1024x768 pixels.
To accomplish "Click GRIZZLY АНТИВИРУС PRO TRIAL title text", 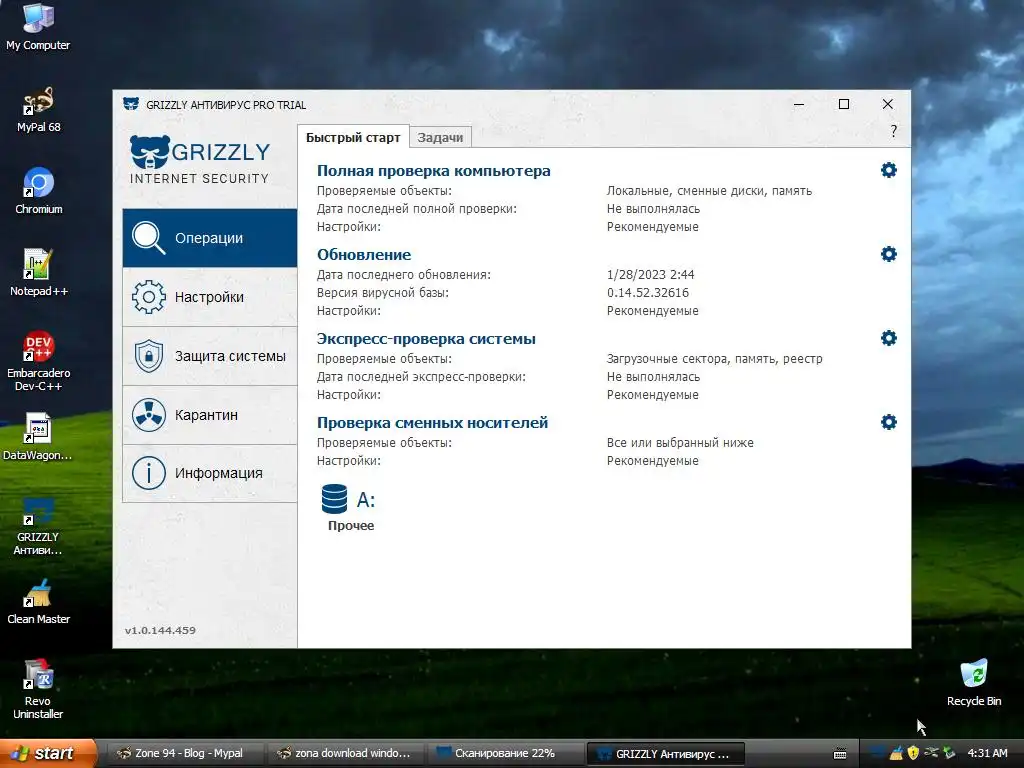I will click(226, 104).
